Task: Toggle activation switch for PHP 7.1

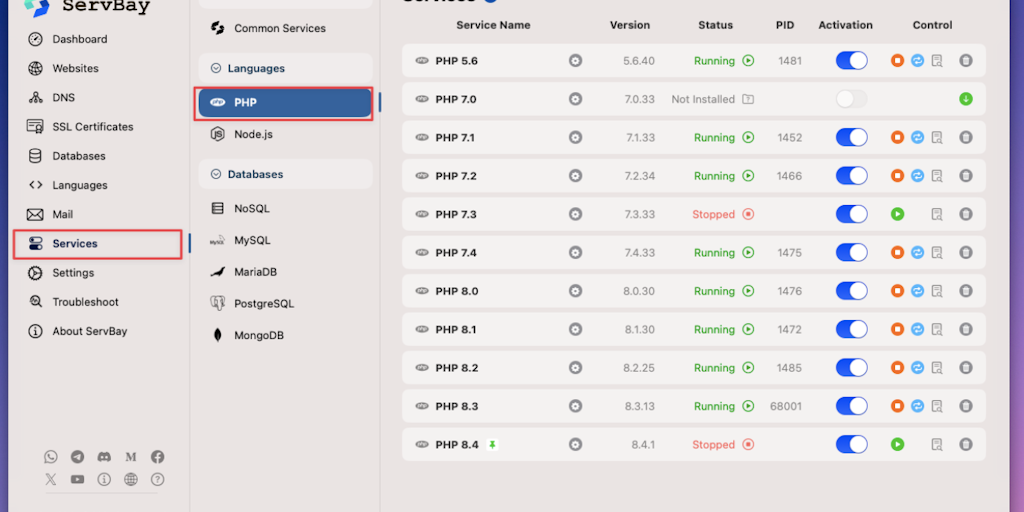Action: [852, 138]
